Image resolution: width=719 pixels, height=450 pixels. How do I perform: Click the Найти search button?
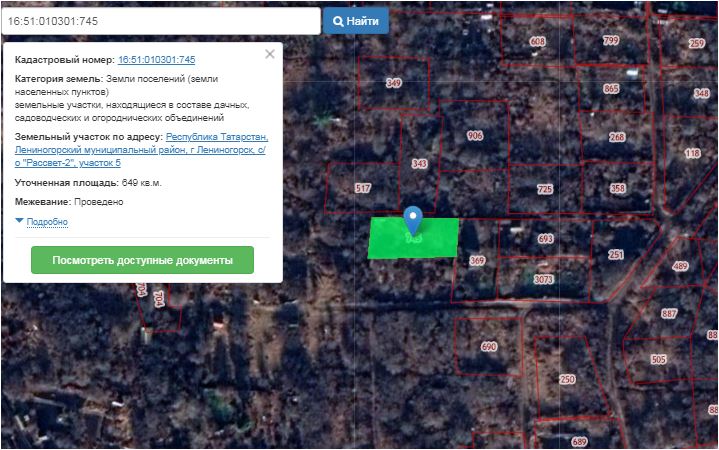pyautogui.click(x=356, y=20)
